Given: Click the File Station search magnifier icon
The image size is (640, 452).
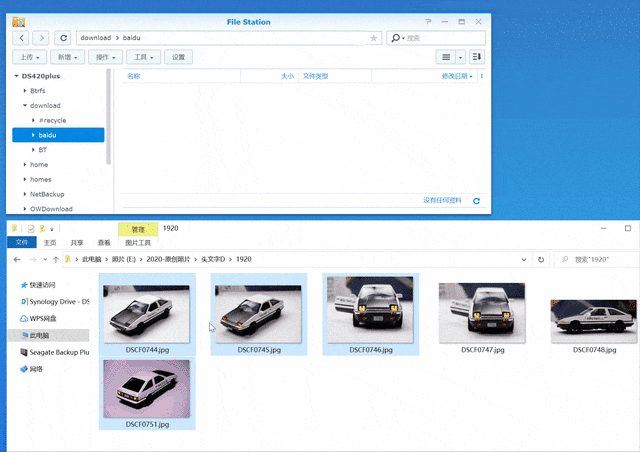Looking at the screenshot, I should (396, 38).
